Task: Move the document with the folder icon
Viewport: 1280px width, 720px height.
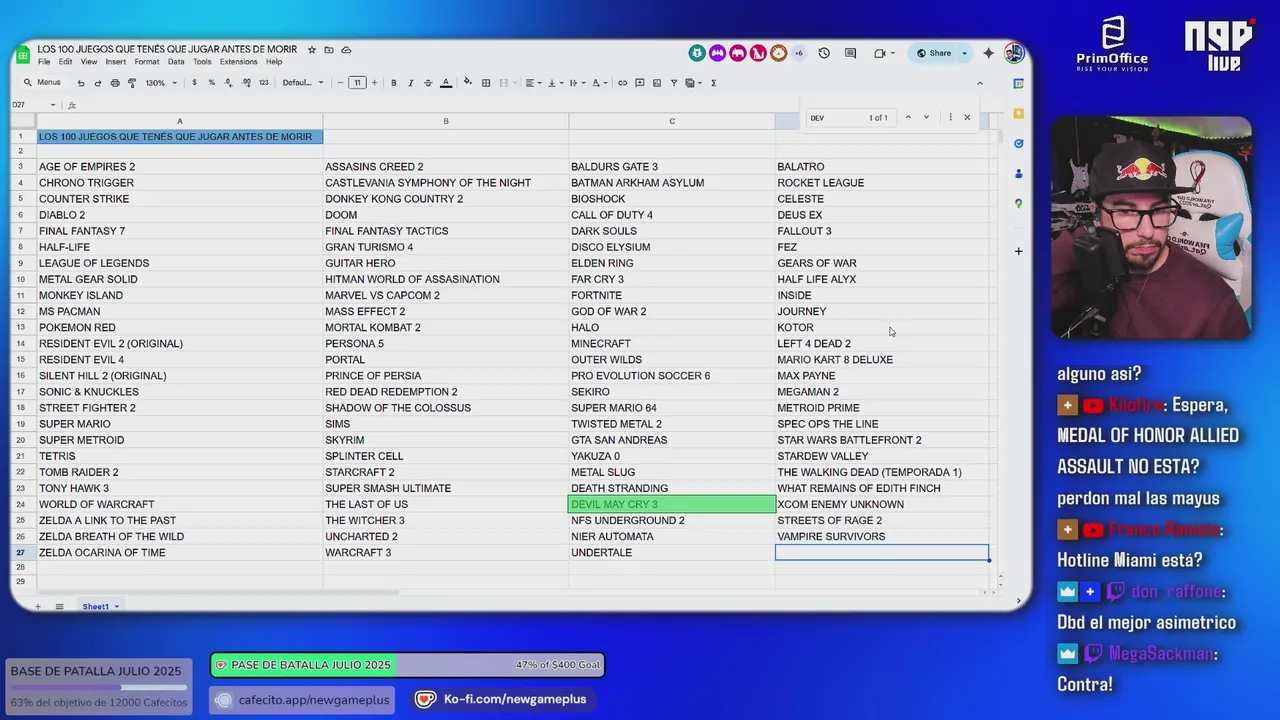Action: click(x=329, y=50)
